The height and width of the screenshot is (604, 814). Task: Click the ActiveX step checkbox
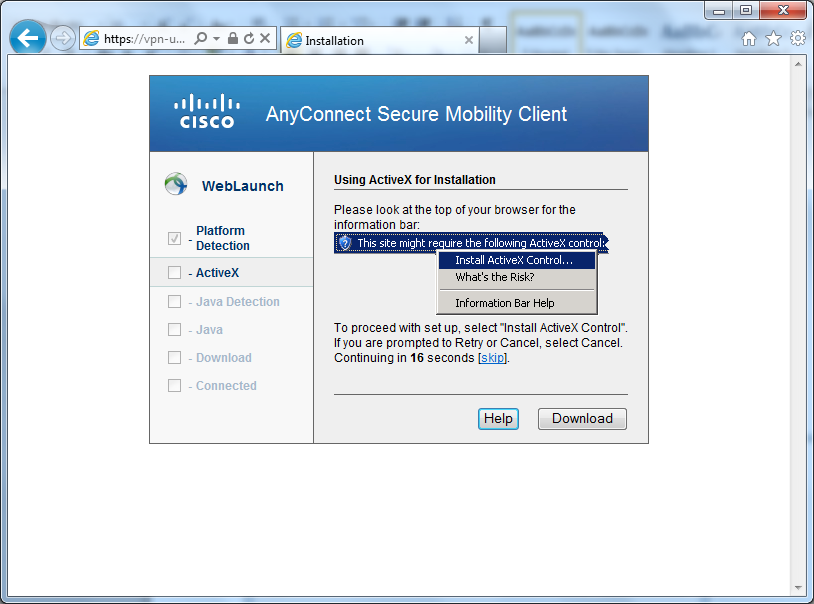[x=174, y=273]
